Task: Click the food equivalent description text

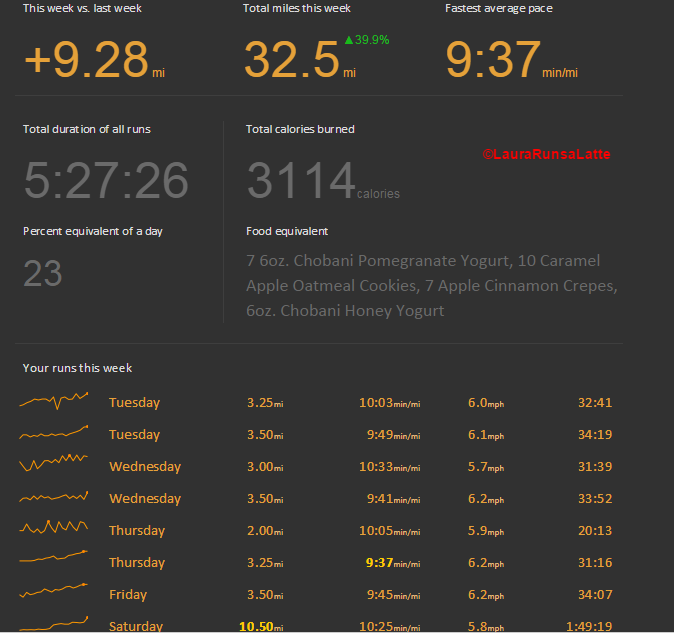Action: [432, 286]
